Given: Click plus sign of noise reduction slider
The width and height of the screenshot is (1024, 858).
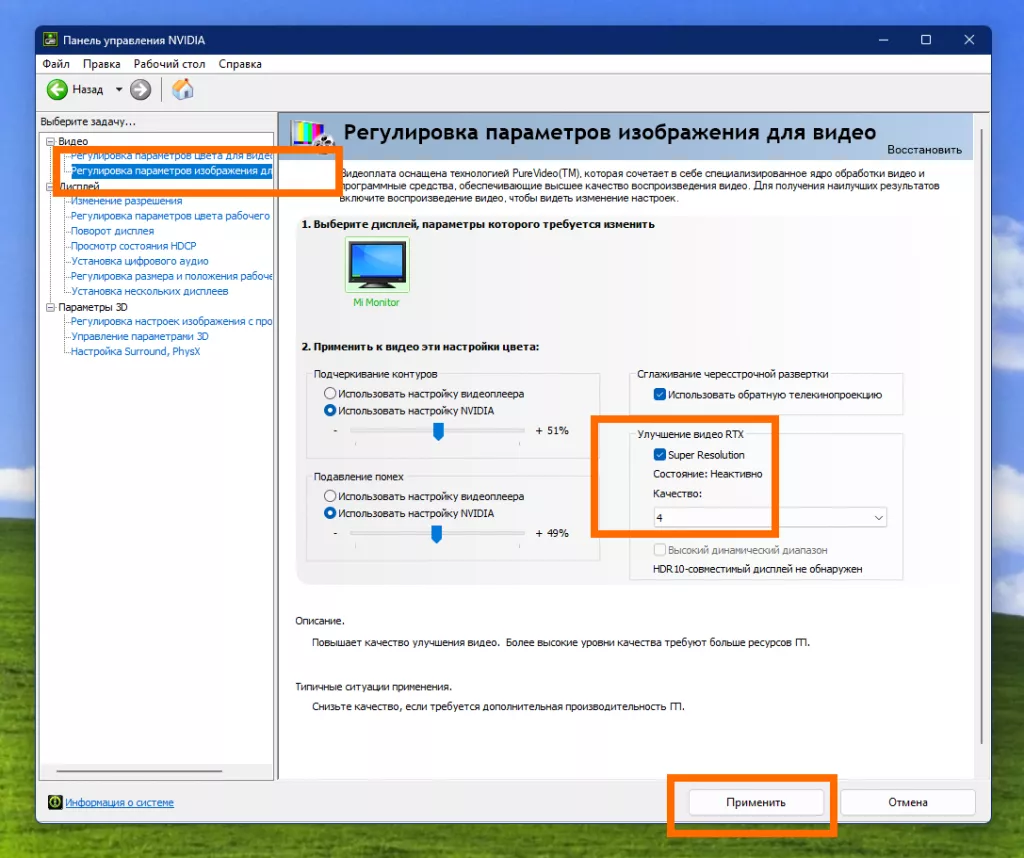Looking at the screenshot, I should 539,533.
